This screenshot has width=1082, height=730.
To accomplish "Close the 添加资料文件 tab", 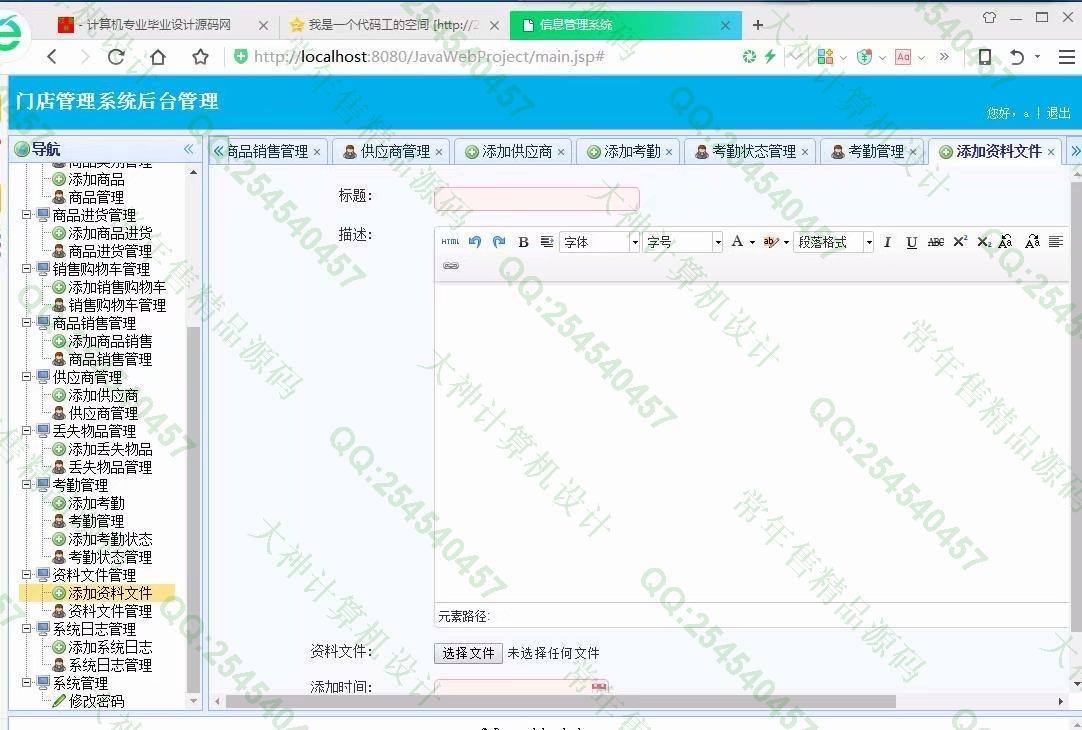I will click(x=1051, y=152).
